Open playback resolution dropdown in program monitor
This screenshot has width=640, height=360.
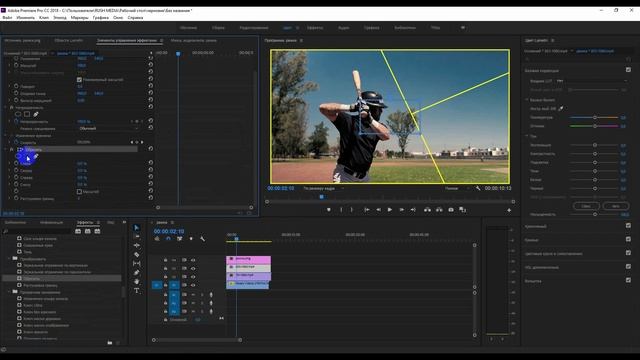(x=456, y=189)
